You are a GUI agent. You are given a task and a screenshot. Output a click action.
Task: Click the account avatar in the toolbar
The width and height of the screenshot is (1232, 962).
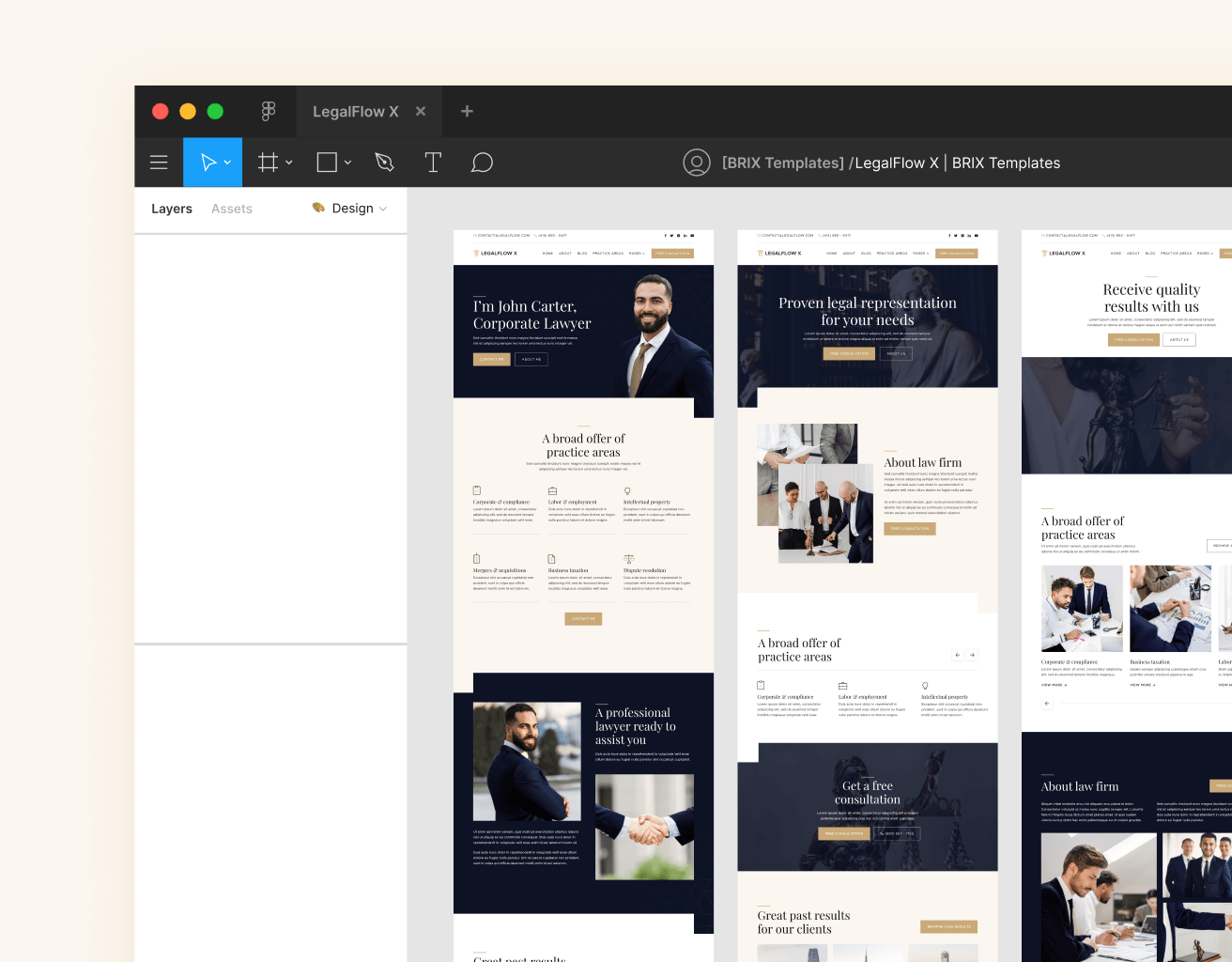pos(697,162)
